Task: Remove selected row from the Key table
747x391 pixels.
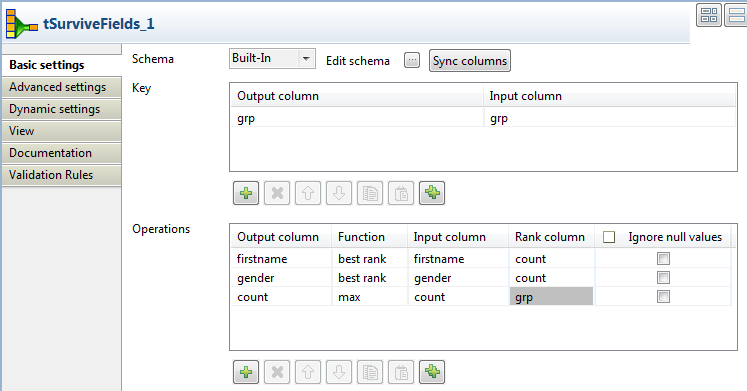Action: pos(277,193)
